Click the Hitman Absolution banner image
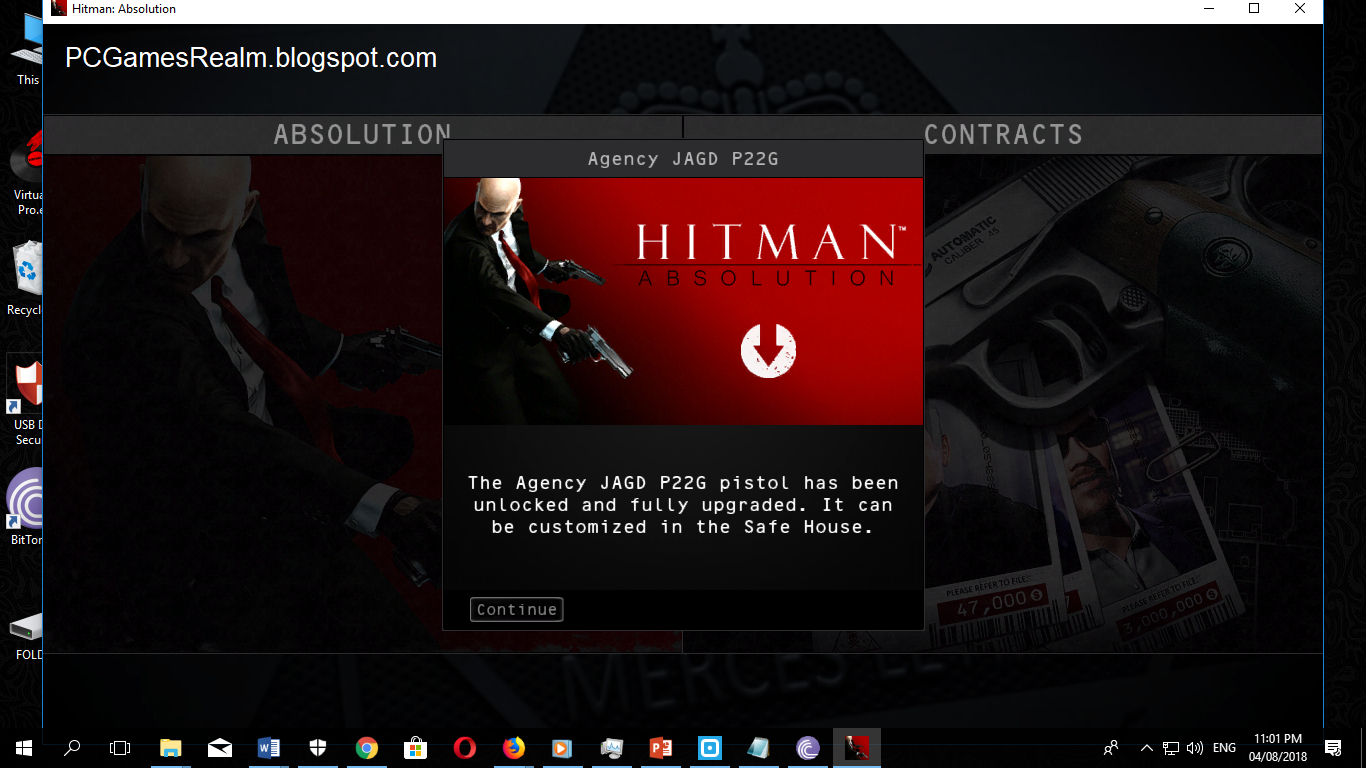 coord(683,301)
